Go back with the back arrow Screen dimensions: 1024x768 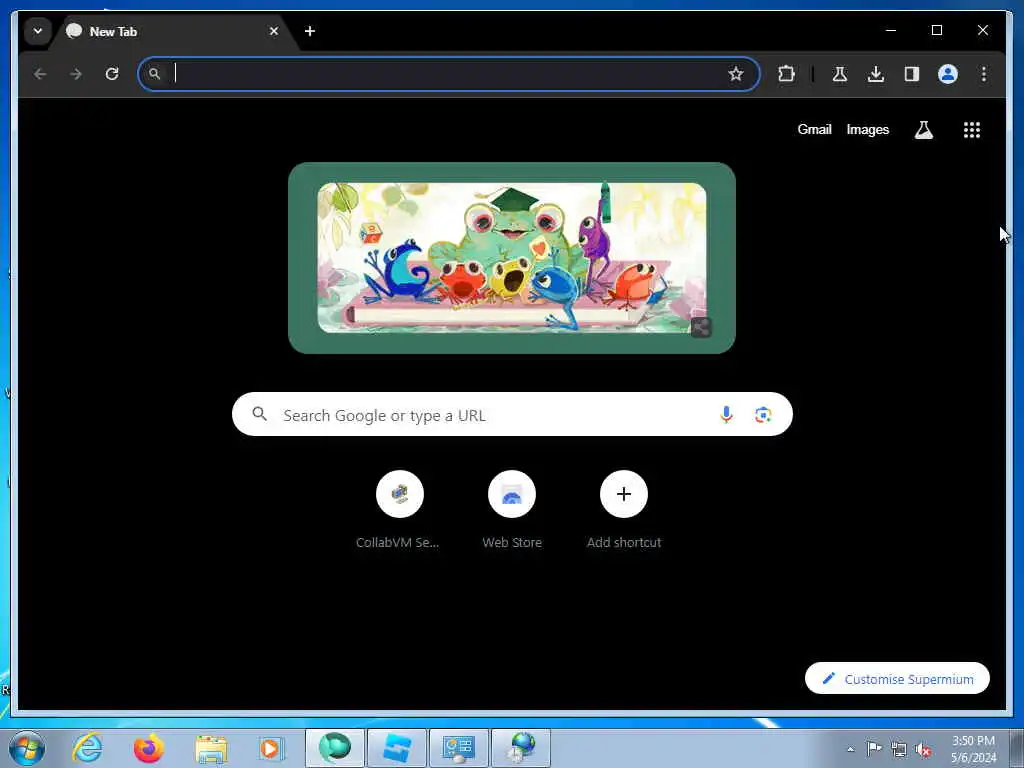(x=40, y=74)
